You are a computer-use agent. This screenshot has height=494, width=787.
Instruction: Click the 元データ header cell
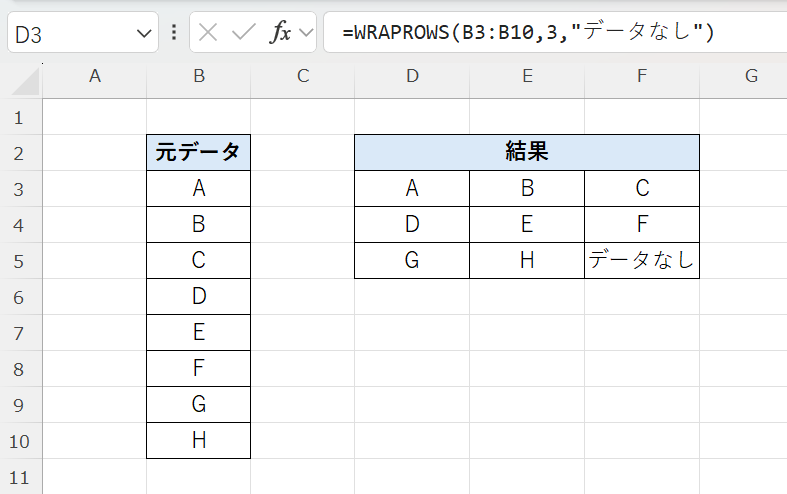click(198, 153)
